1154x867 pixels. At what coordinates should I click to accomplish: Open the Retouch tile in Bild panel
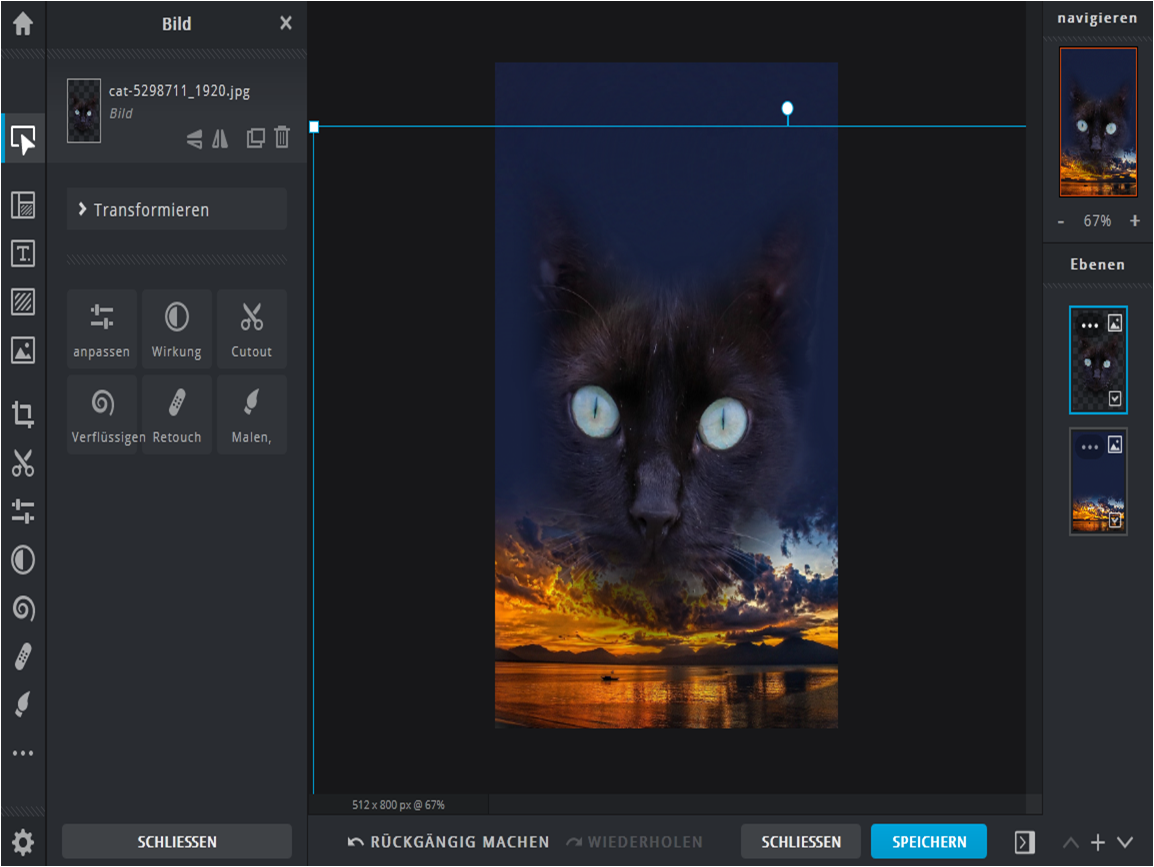[x=177, y=414]
